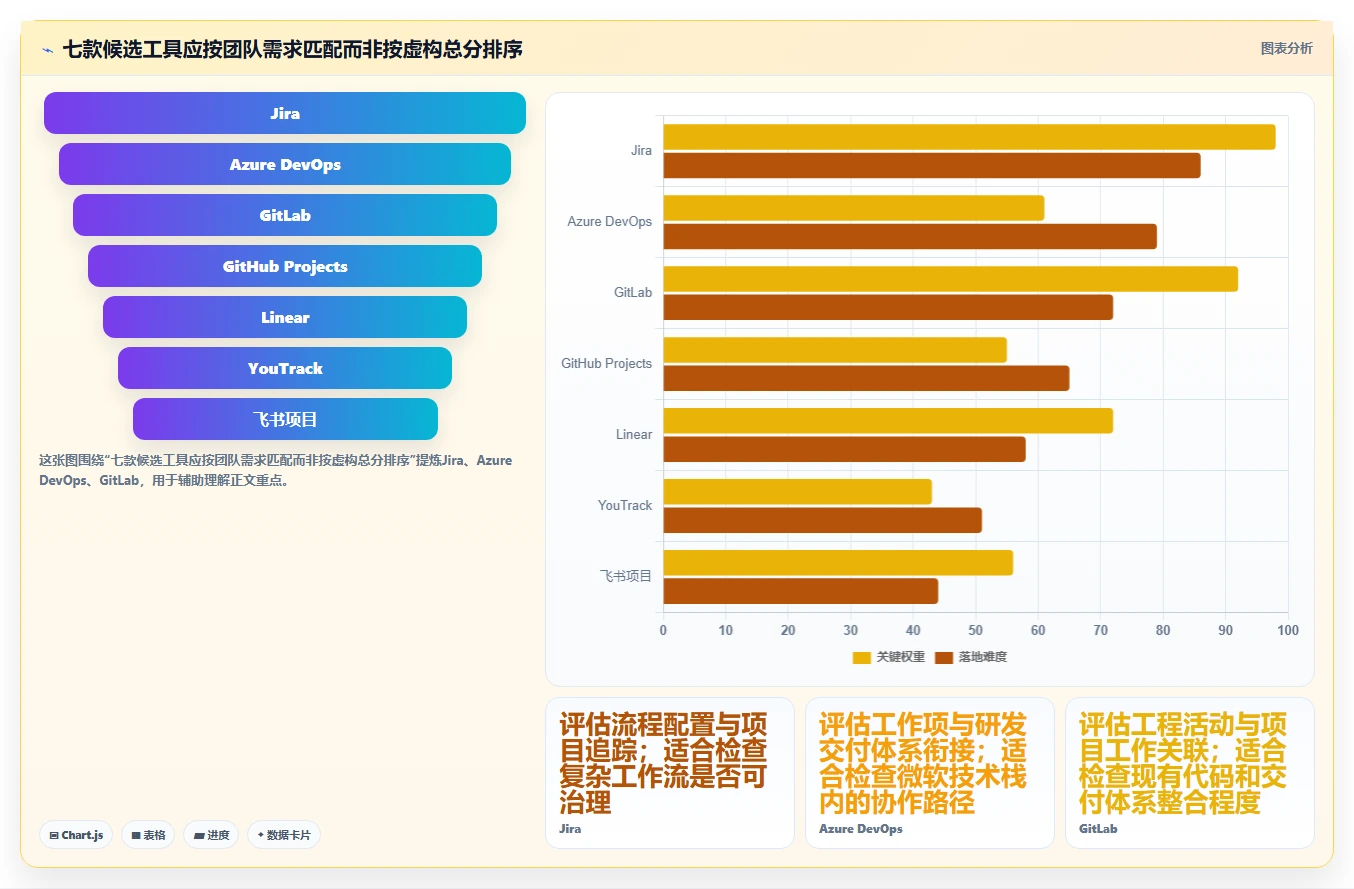Click the GitHub Projects y-axis label

tap(606, 364)
